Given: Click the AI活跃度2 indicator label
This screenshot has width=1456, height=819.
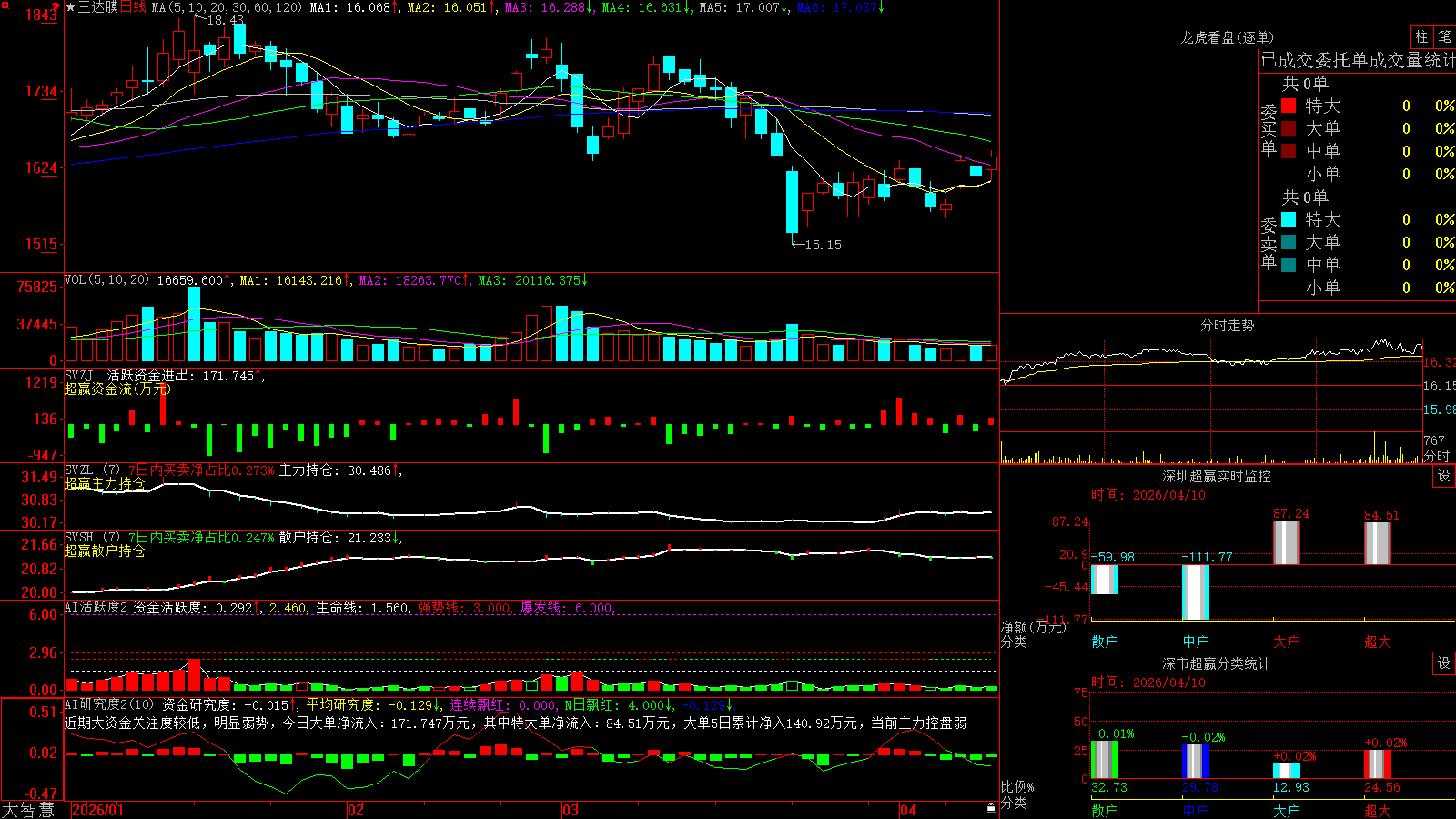Looking at the screenshot, I should (96, 607).
